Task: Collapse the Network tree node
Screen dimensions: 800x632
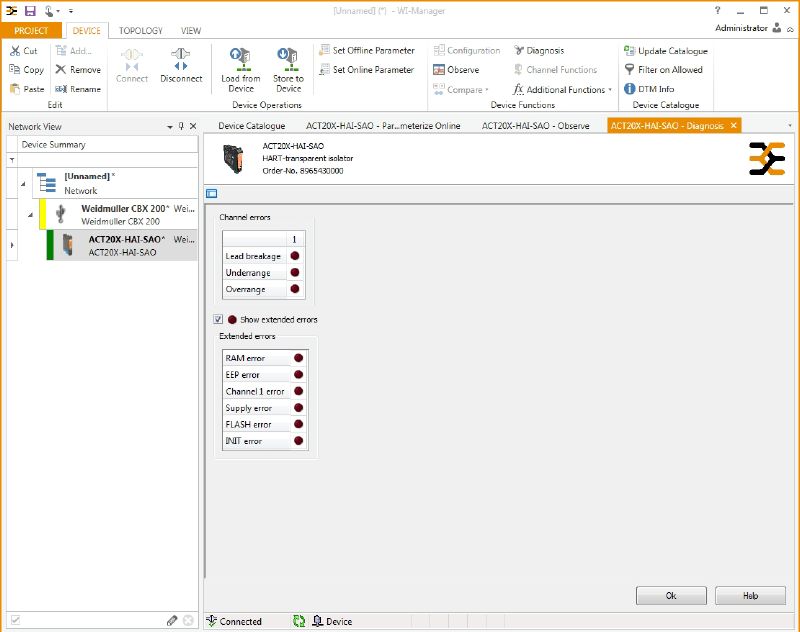Action: [x=22, y=183]
